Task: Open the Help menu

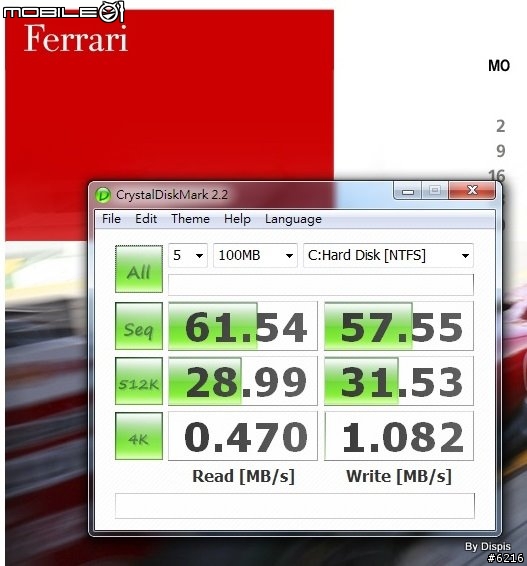Action: point(237,219)
